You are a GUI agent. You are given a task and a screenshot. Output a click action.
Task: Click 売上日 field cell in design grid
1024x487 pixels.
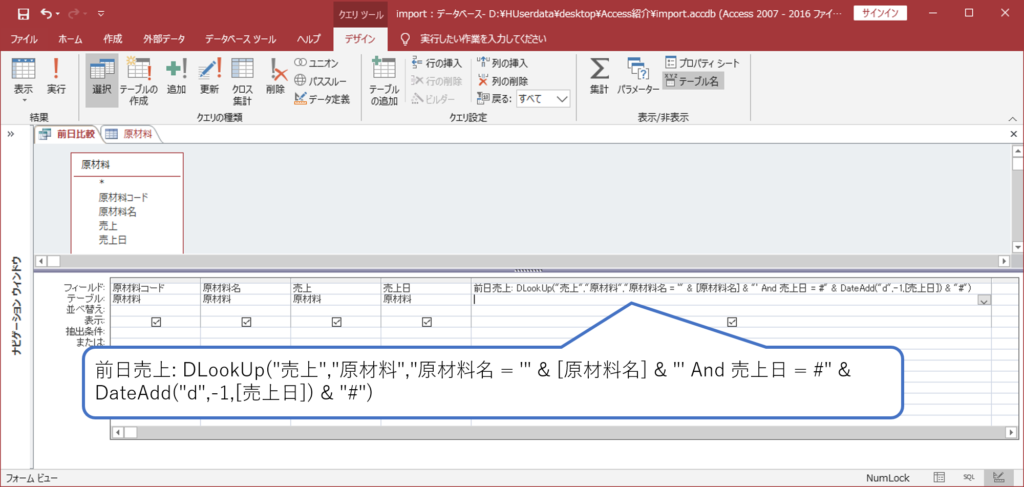[426, 287]
